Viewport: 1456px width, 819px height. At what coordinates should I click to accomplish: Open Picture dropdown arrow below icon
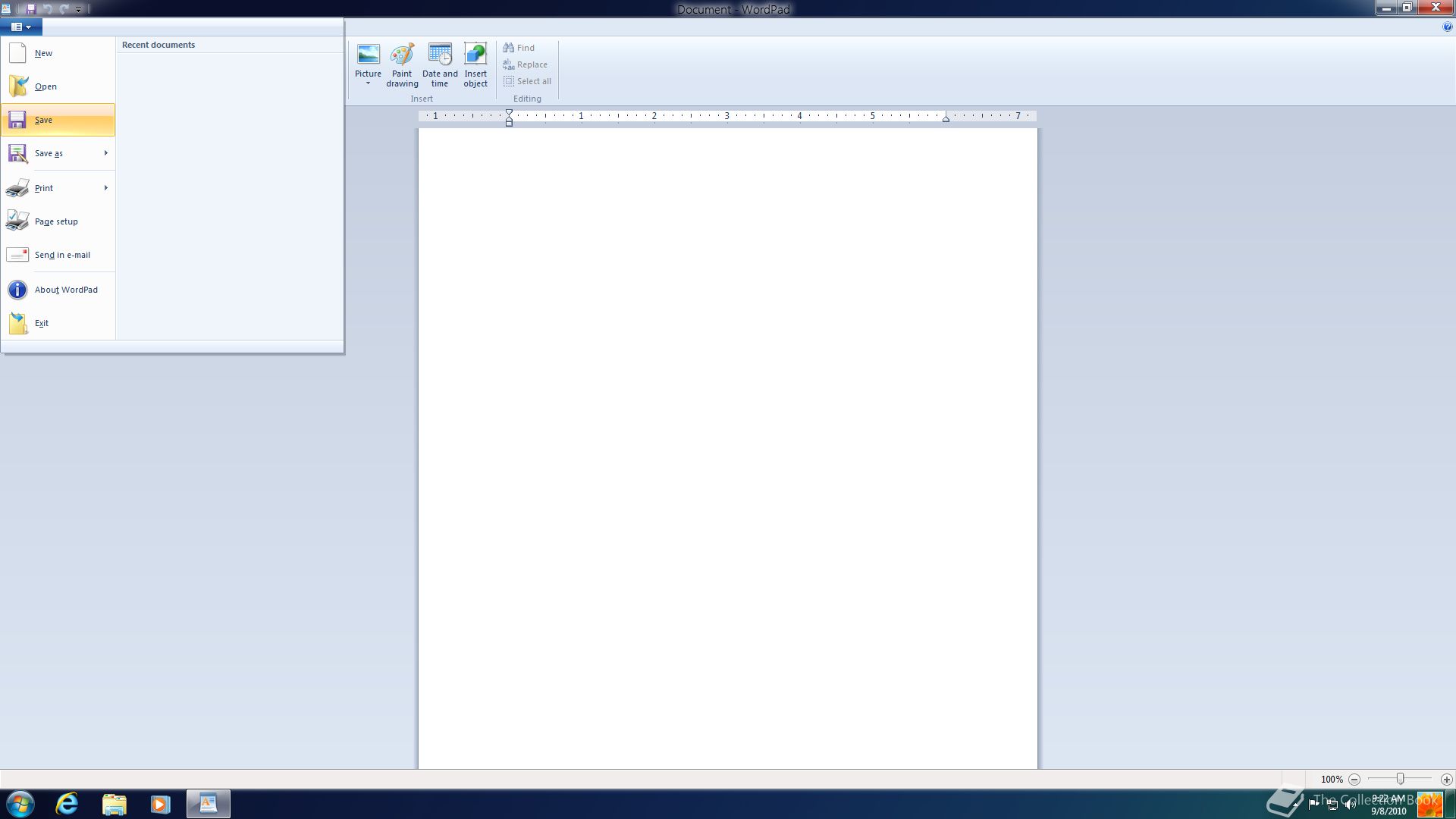(x=368, y=83)
